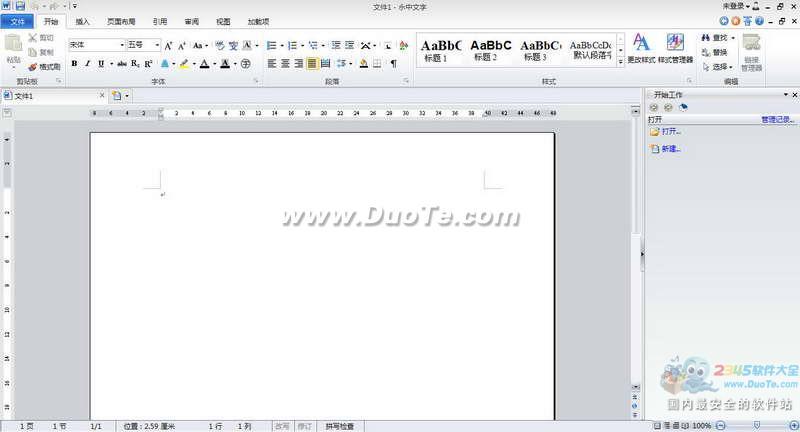This screenshot has height=432, width=800.
Task: Click the zoom slider in status bar
Action: point(755,426)
